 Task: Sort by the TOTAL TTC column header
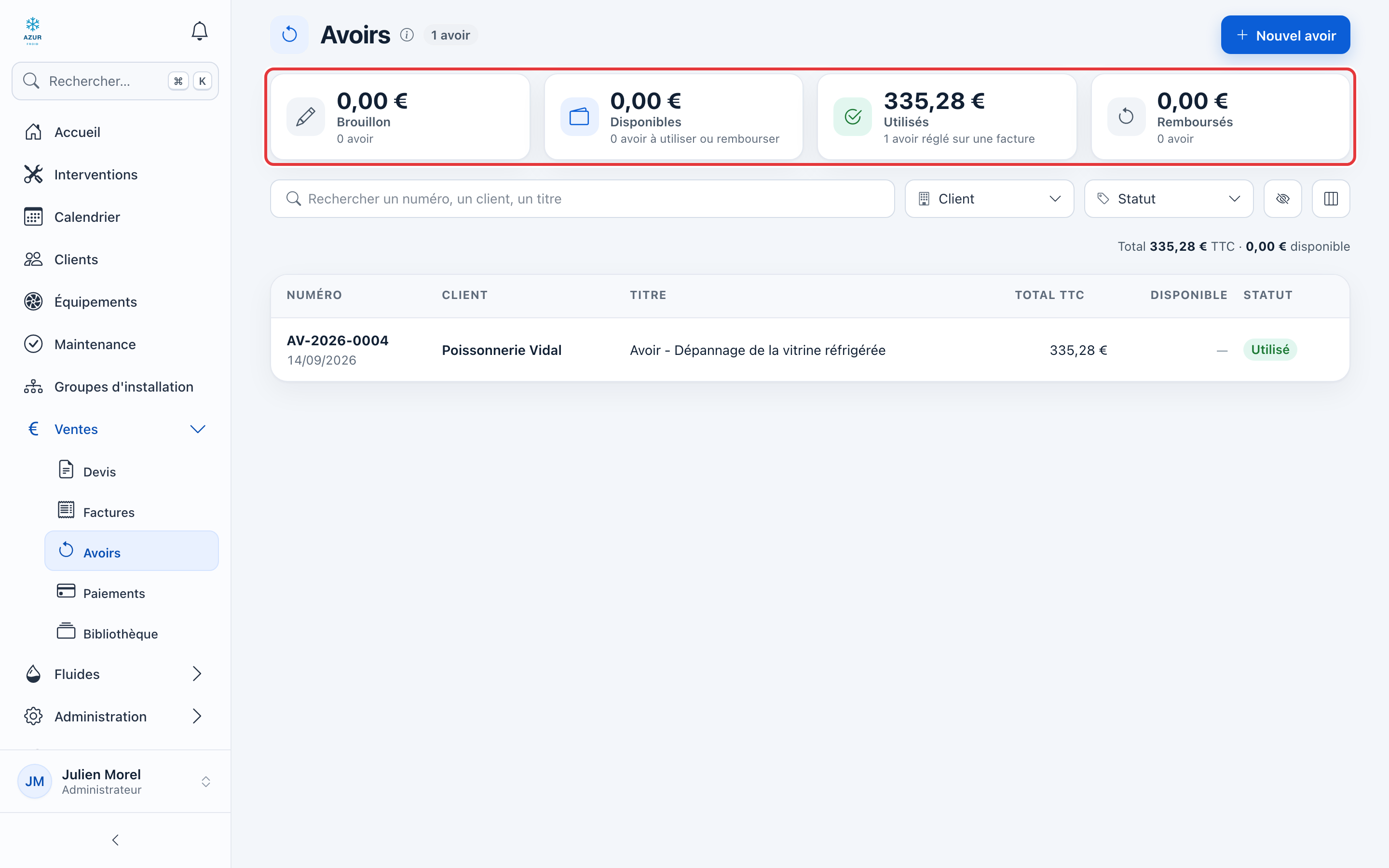(x=1049, y=295)
